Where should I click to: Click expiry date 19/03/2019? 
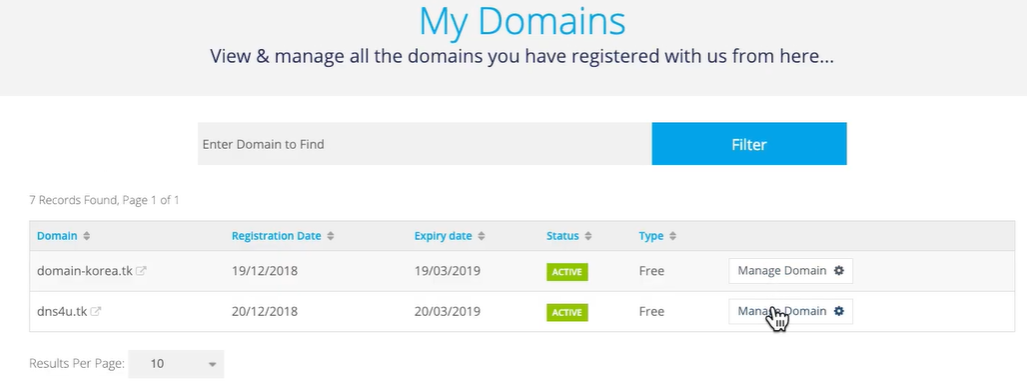tap(447, 271)
